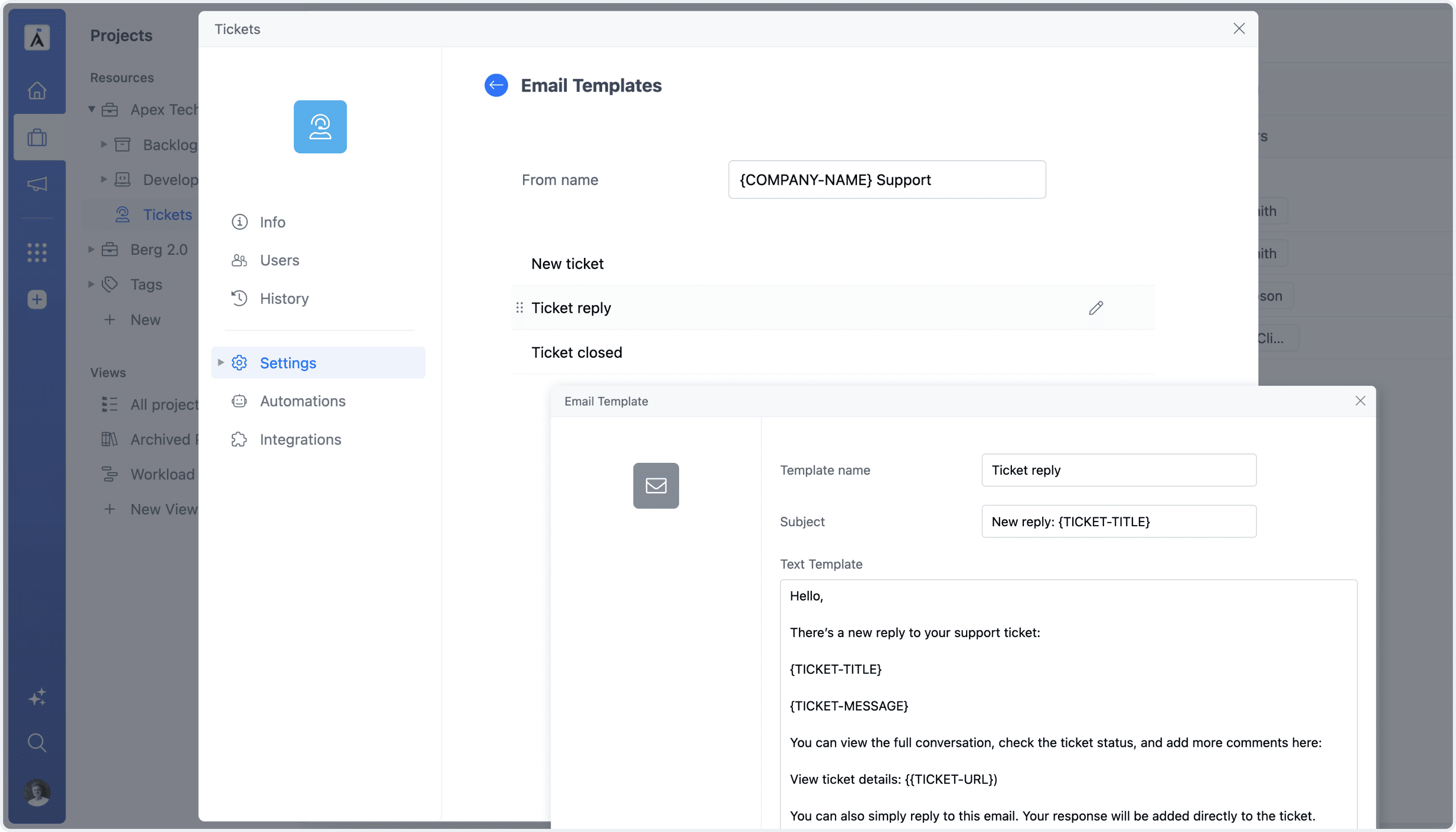Click New under Resources
Screen dimensions: 1456x832
pyautogui.click(x=145, y=319)
